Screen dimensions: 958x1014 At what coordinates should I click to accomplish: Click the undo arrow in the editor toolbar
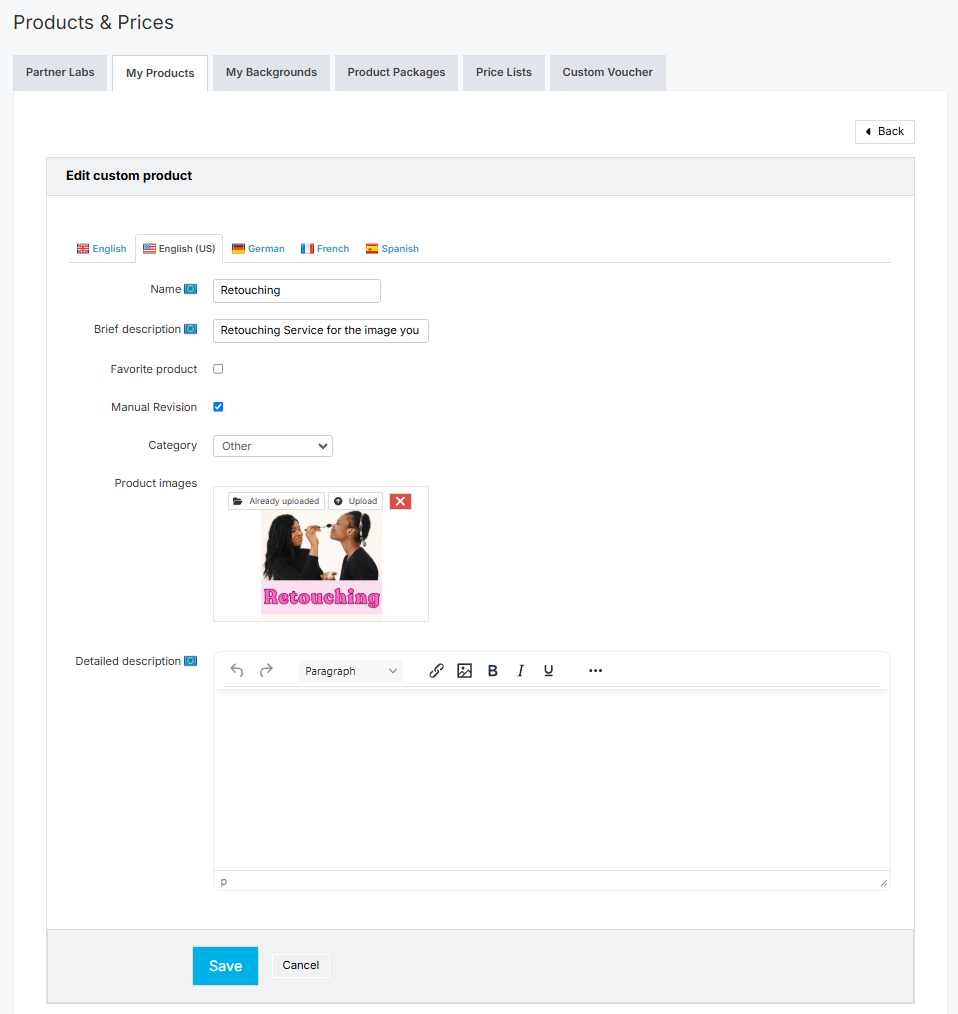tap(237, 671)
